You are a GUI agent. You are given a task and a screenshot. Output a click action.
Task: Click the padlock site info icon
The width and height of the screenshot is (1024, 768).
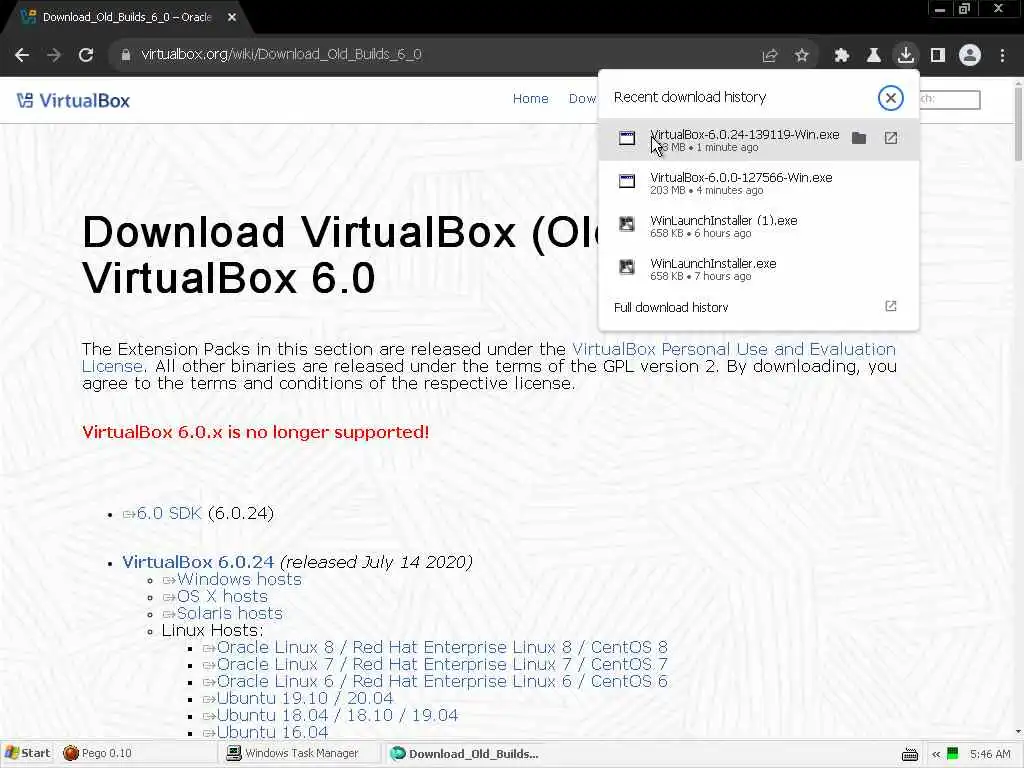pos(126,55)
